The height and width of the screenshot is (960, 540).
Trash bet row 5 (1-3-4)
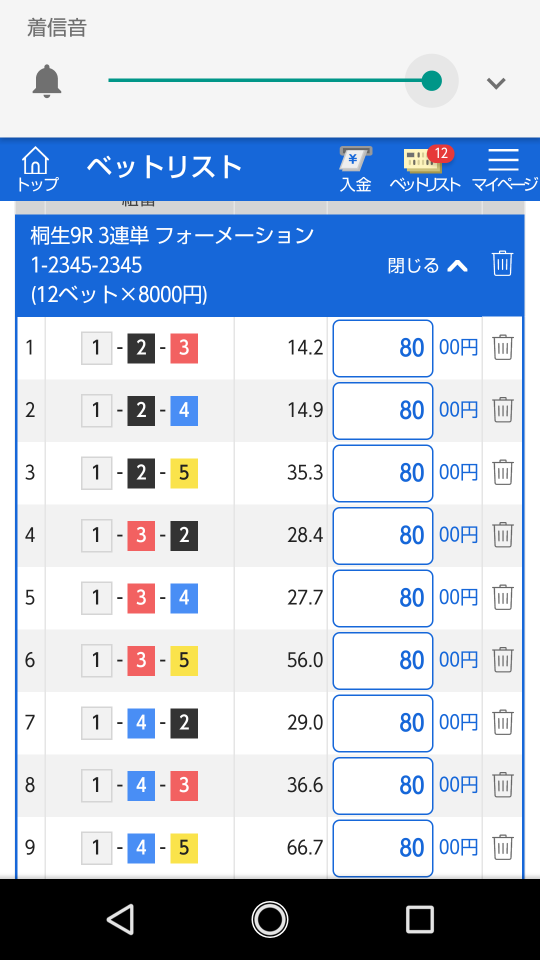pos(503,598)
